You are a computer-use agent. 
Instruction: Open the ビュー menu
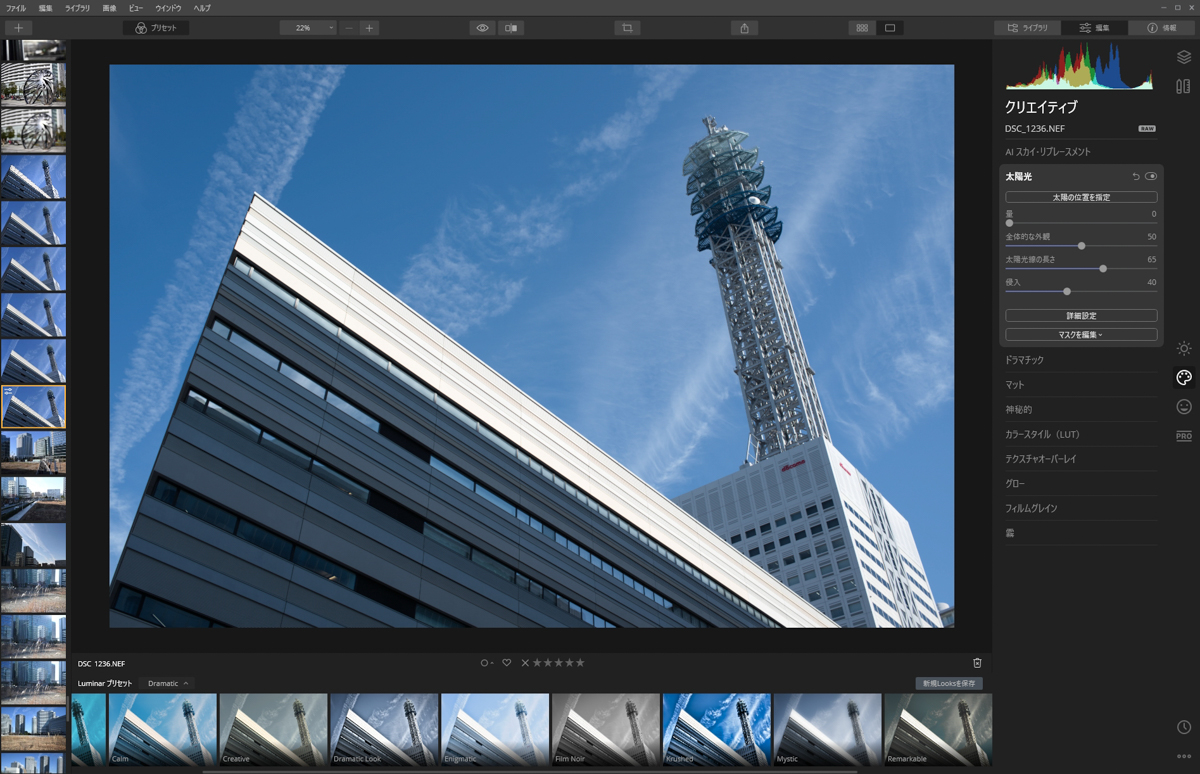click(x=136, y=8)
